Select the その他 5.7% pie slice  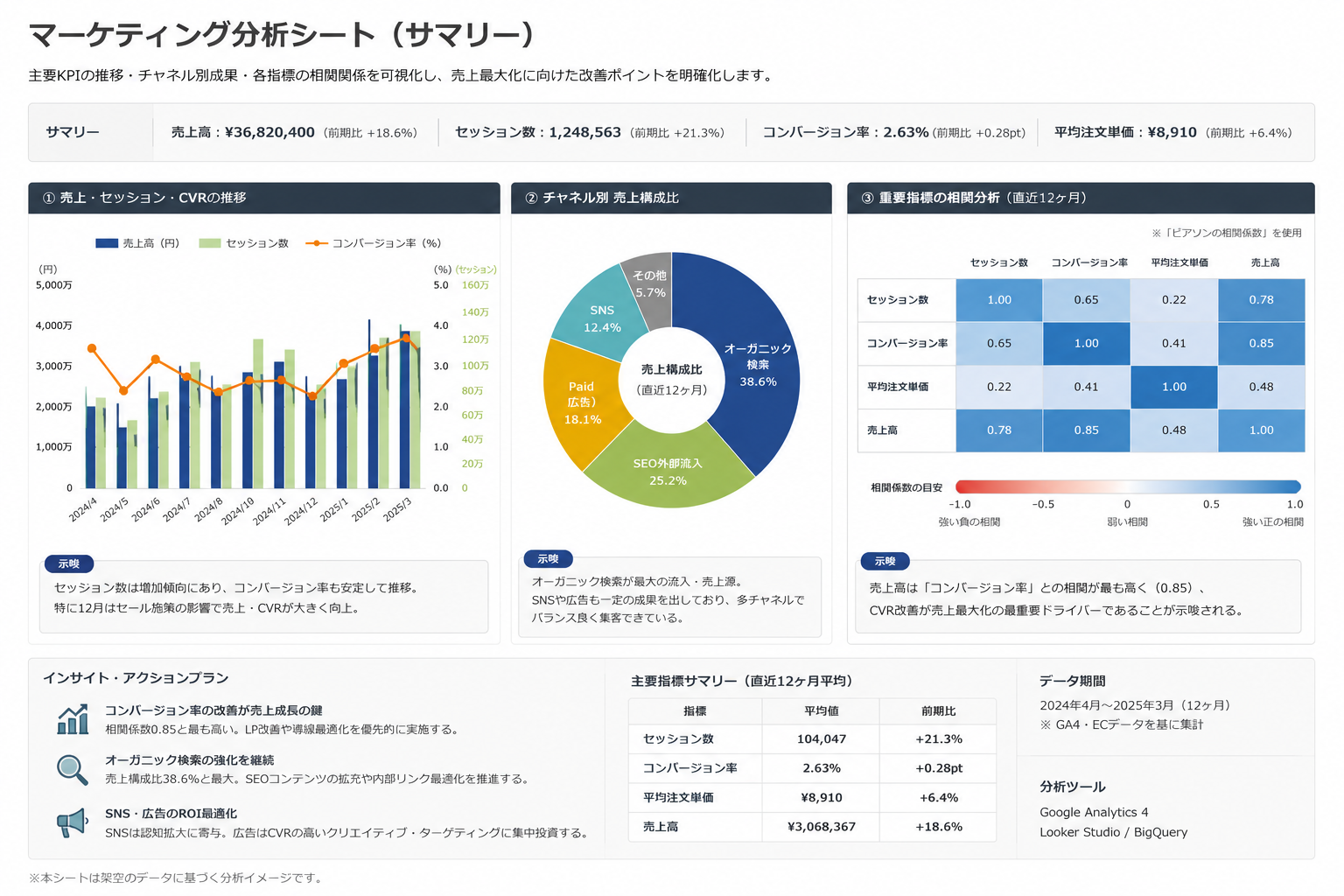coord(650,284)
